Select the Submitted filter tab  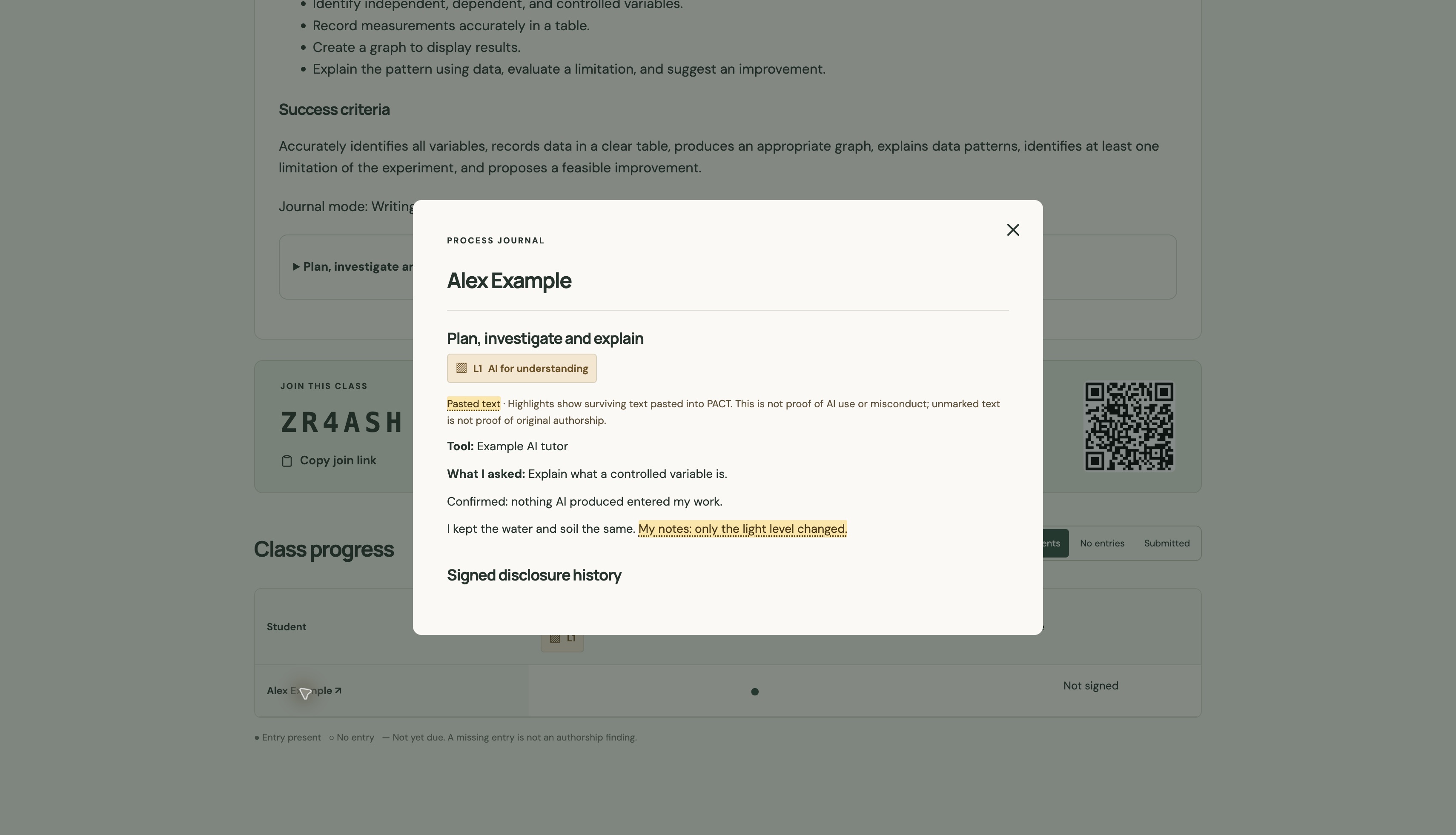(1167, 543)
